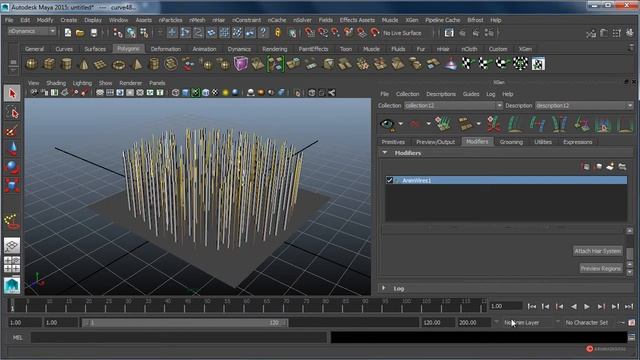Create a polygon sphere from shelf
Screen dimensions: 640x360
31,64
